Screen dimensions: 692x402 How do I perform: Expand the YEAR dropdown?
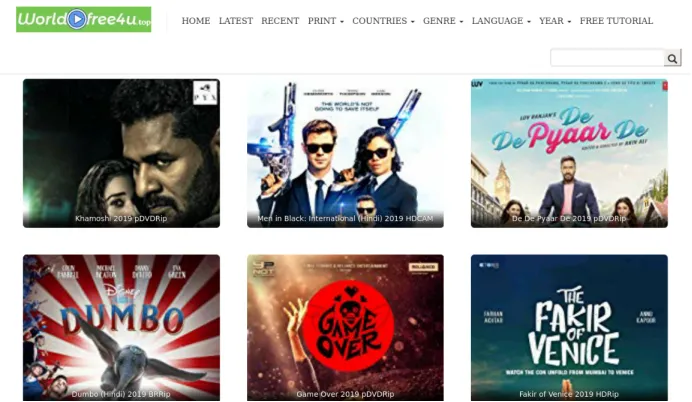555,21
